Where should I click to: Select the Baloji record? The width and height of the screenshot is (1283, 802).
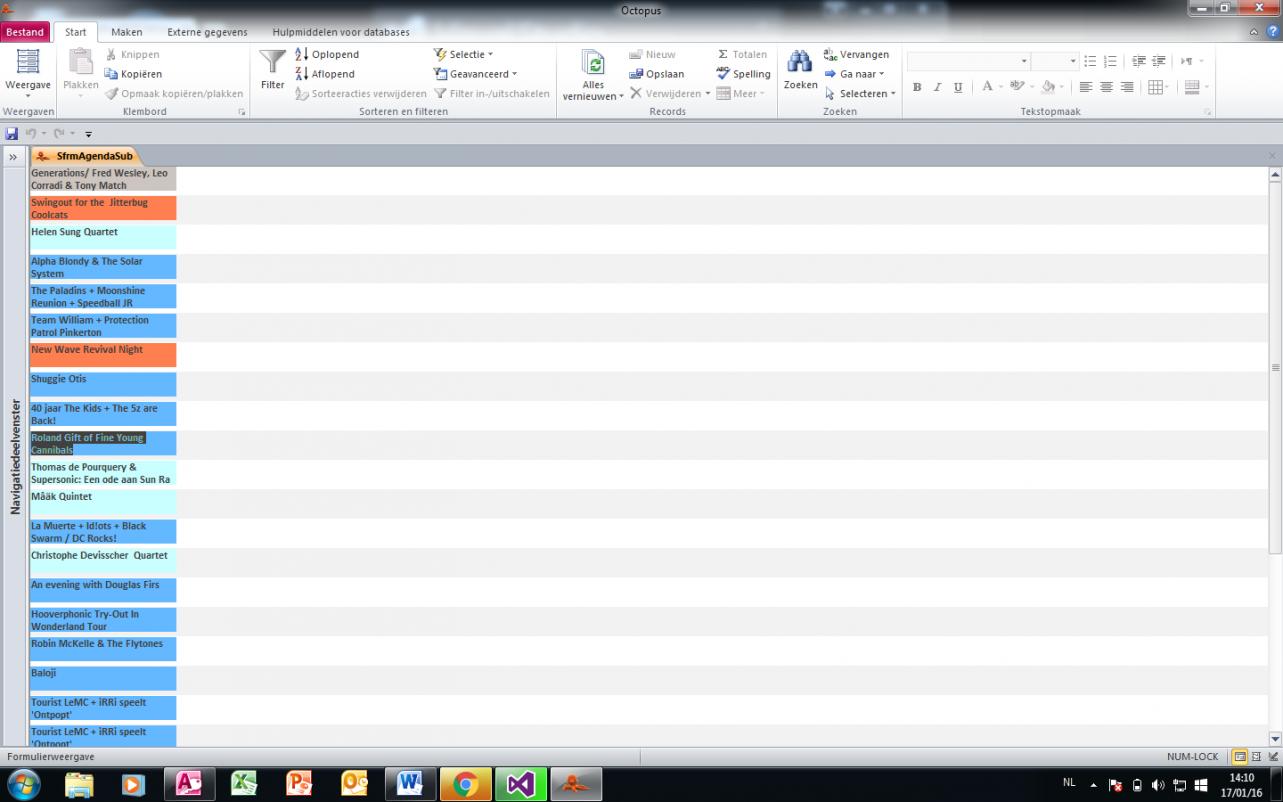pos(103,678)
